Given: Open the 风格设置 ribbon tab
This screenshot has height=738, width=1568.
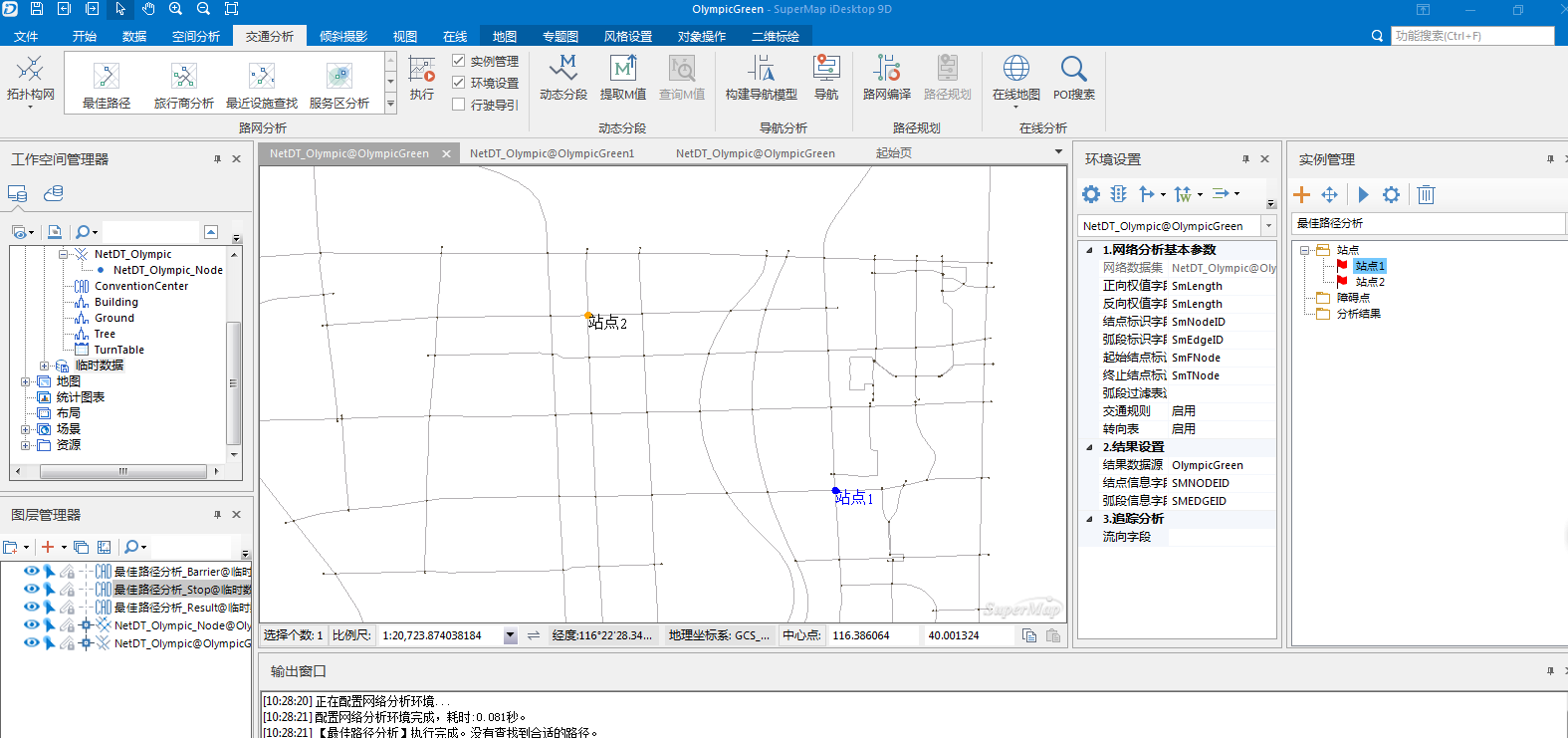Looking at the screenshot, I should pyautogui.click(x=628, y=36).
